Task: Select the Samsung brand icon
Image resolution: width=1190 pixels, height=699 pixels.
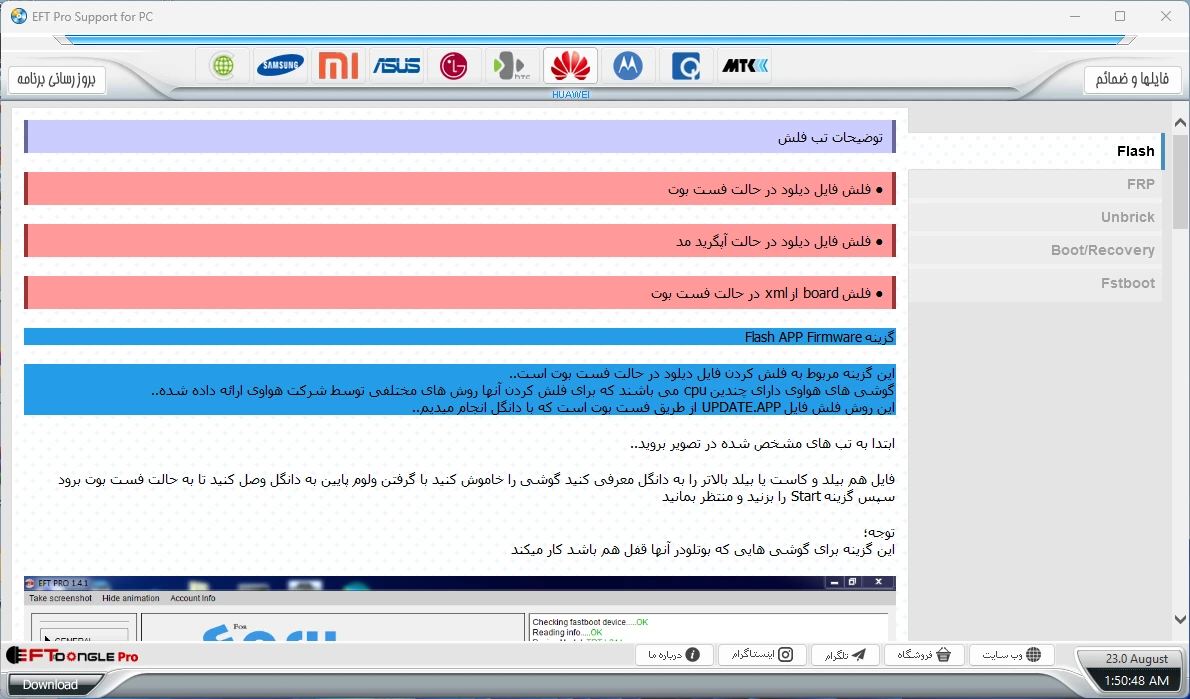Action: (x=280, y=66)
